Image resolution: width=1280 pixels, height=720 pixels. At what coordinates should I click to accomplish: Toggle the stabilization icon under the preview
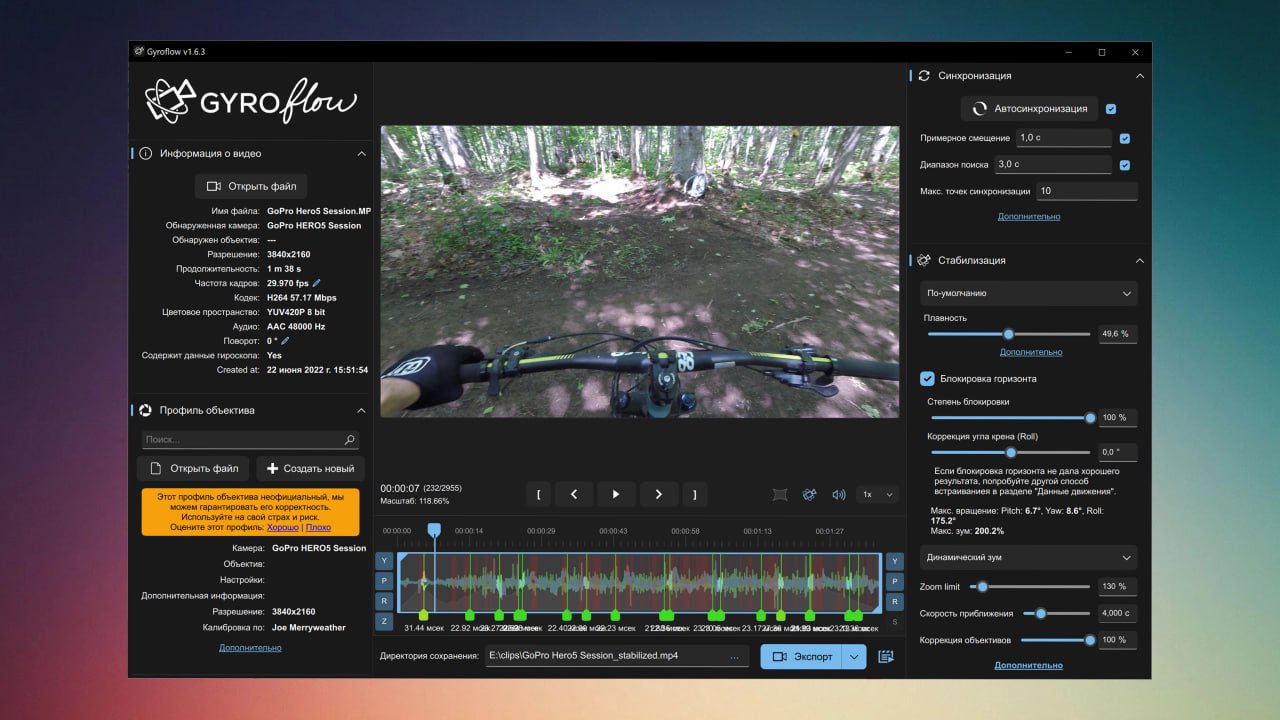(809, 494)
